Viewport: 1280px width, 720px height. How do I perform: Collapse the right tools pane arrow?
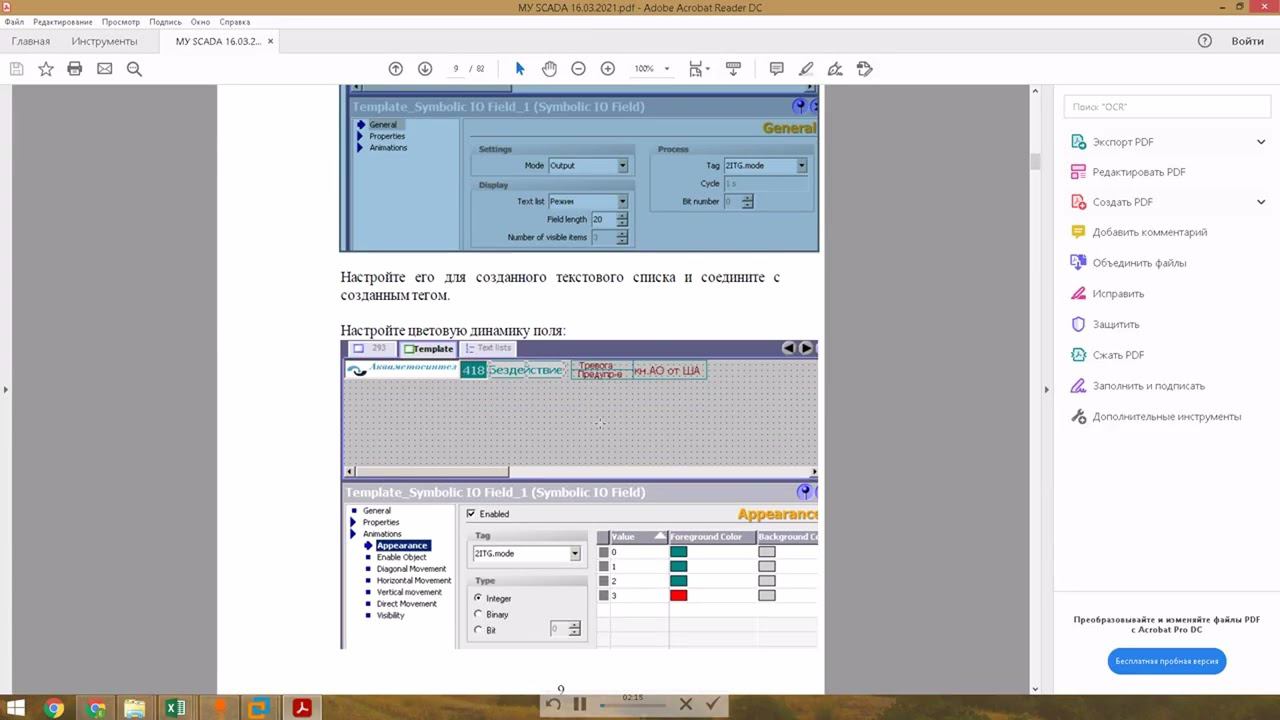tap(1046, 389)
